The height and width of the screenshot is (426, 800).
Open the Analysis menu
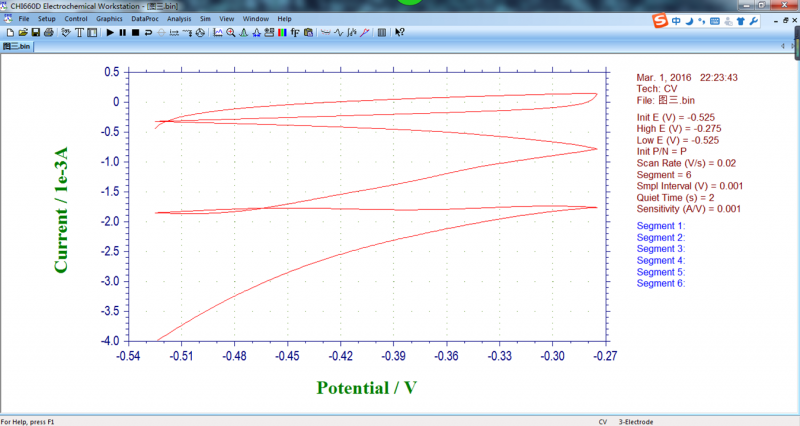[x=179, y=19]
